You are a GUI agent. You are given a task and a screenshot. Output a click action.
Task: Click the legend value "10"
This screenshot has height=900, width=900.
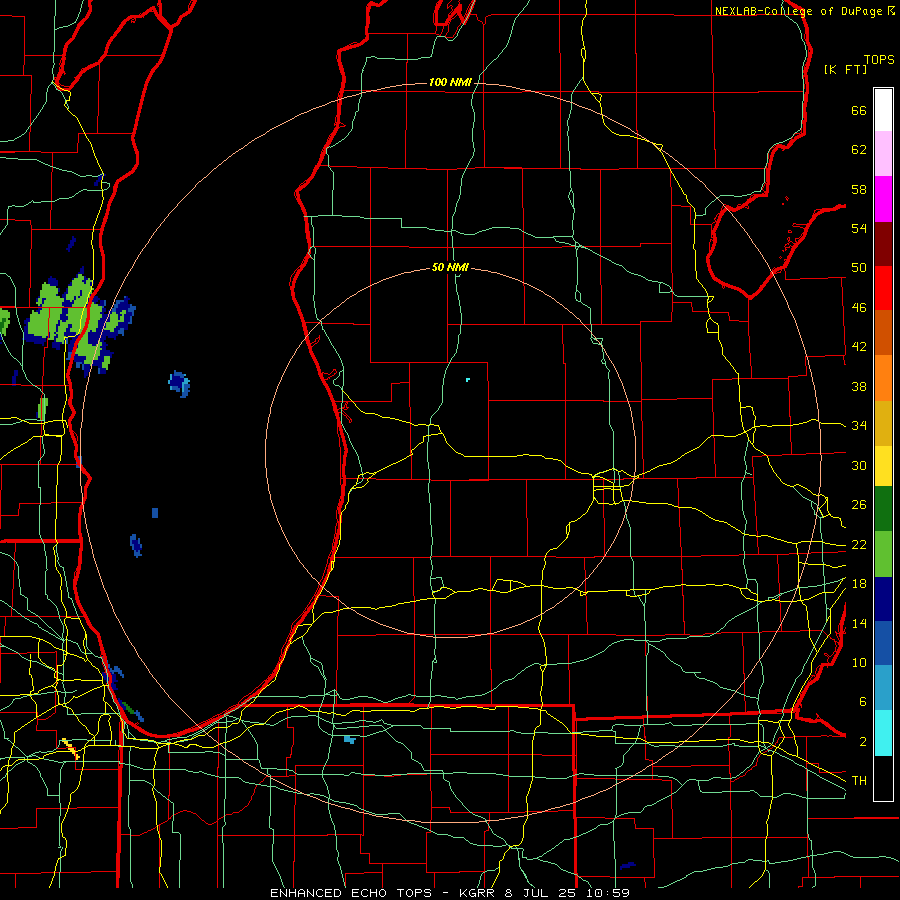pos(859,662)
